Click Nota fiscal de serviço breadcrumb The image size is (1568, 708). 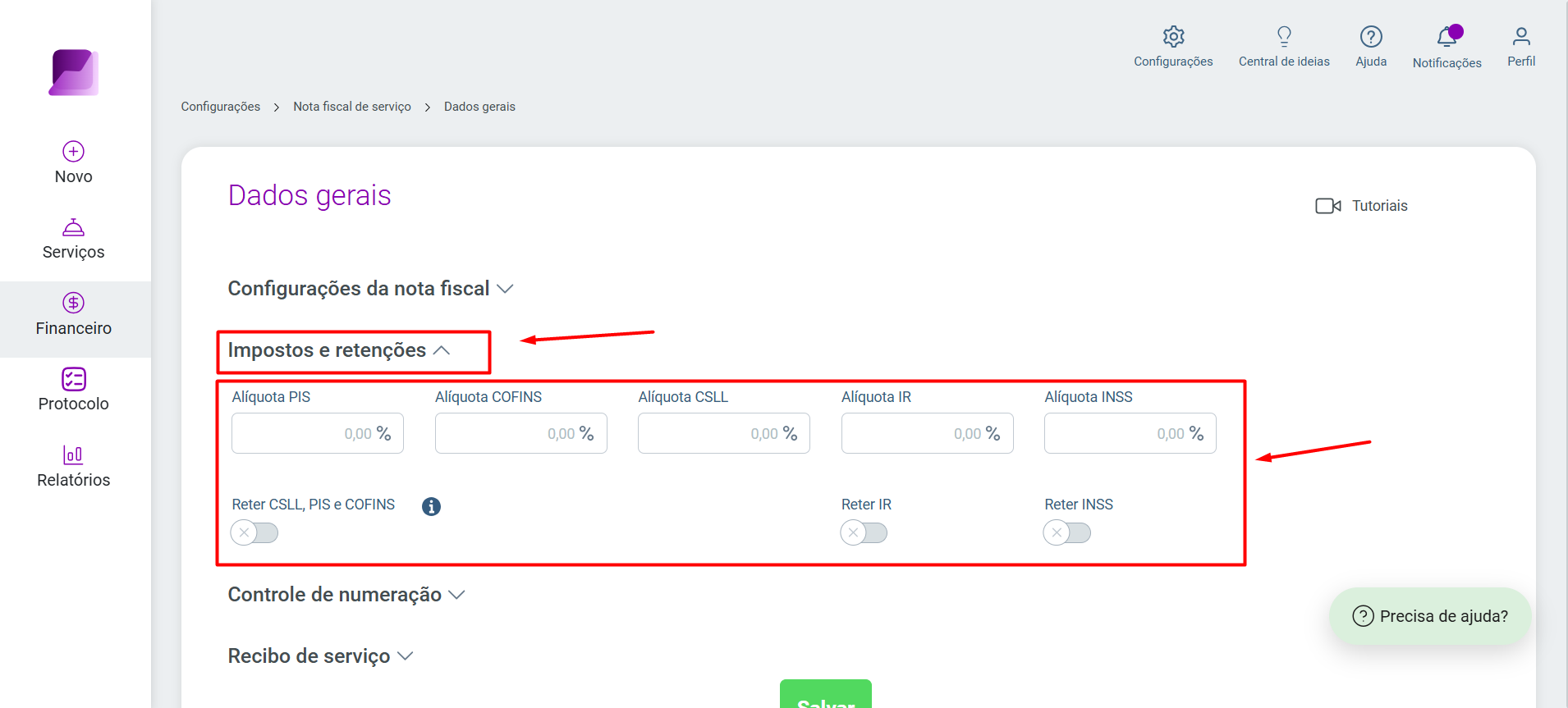352,107
